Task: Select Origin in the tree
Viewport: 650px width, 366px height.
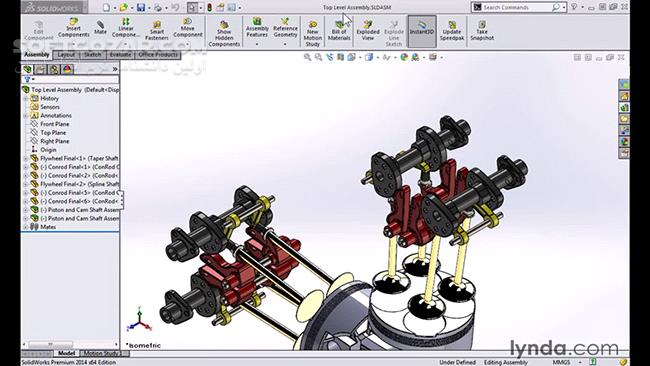Action: pos(48,150)
